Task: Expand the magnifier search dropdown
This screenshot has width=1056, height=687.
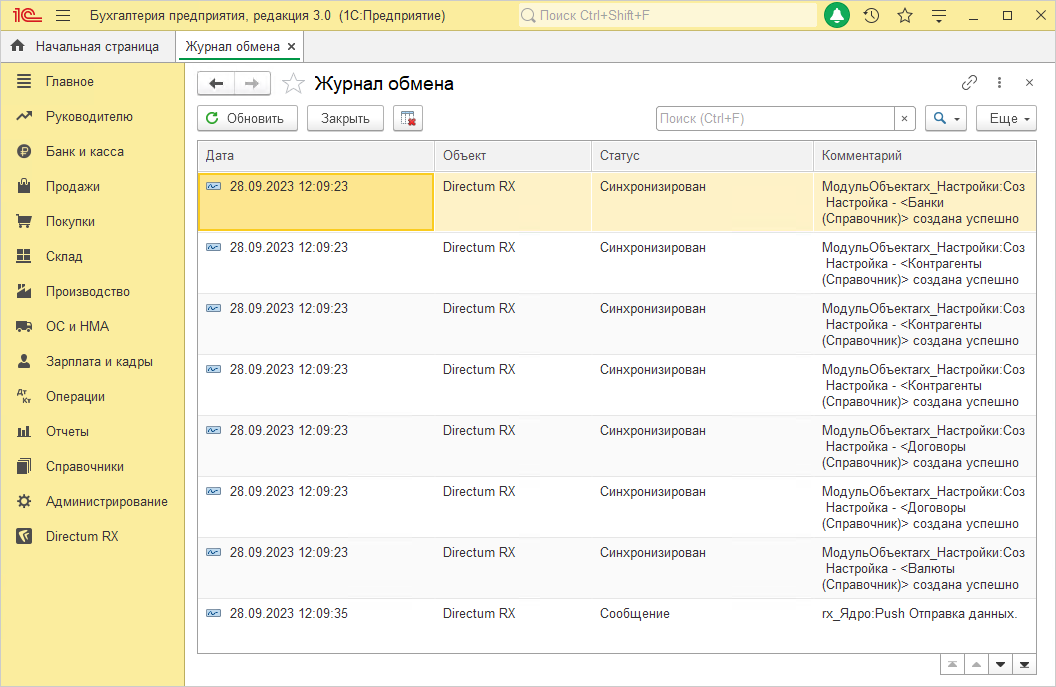Action: 945,118
